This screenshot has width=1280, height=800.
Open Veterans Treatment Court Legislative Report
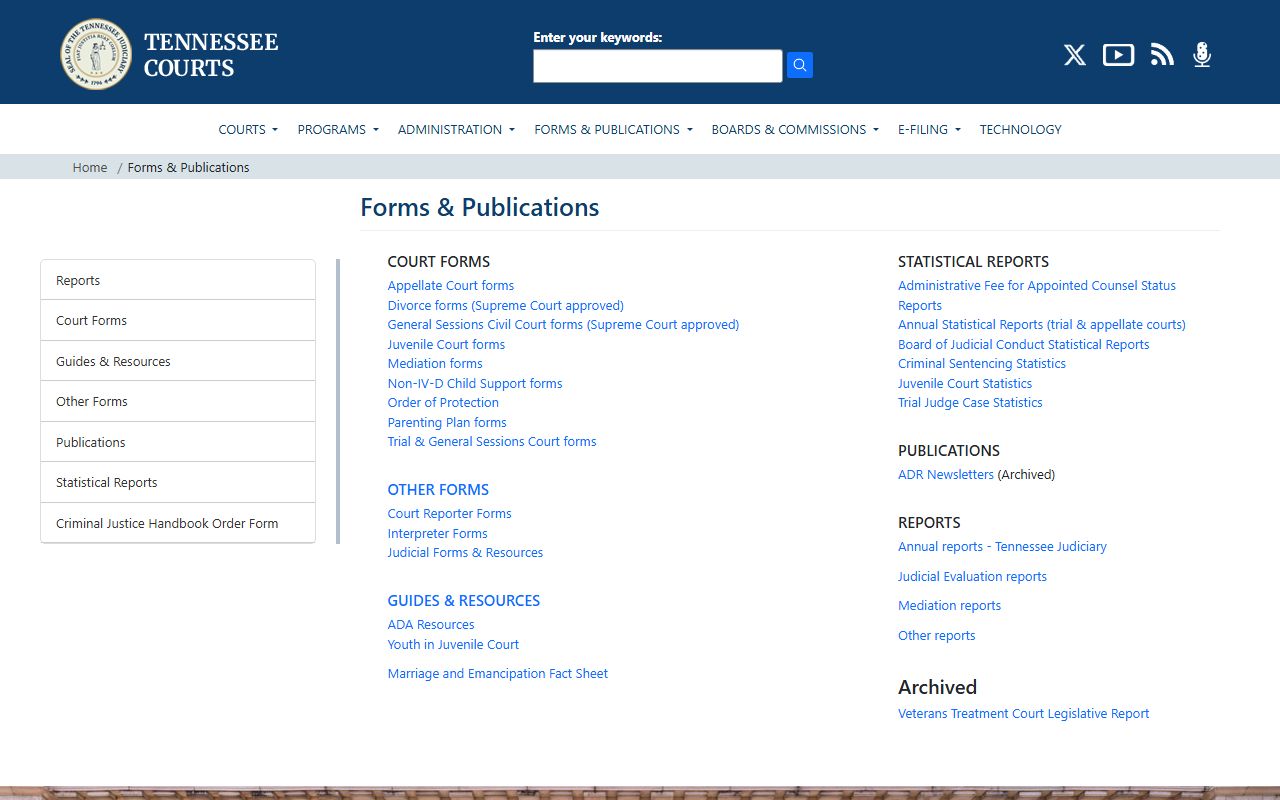1024,713
